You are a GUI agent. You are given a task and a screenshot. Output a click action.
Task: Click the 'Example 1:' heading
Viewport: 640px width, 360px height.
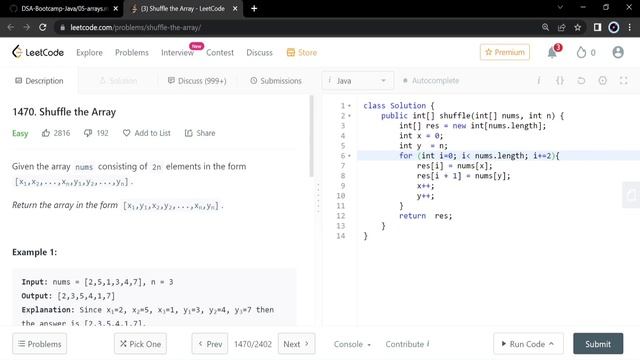click(x=35, y=252)
